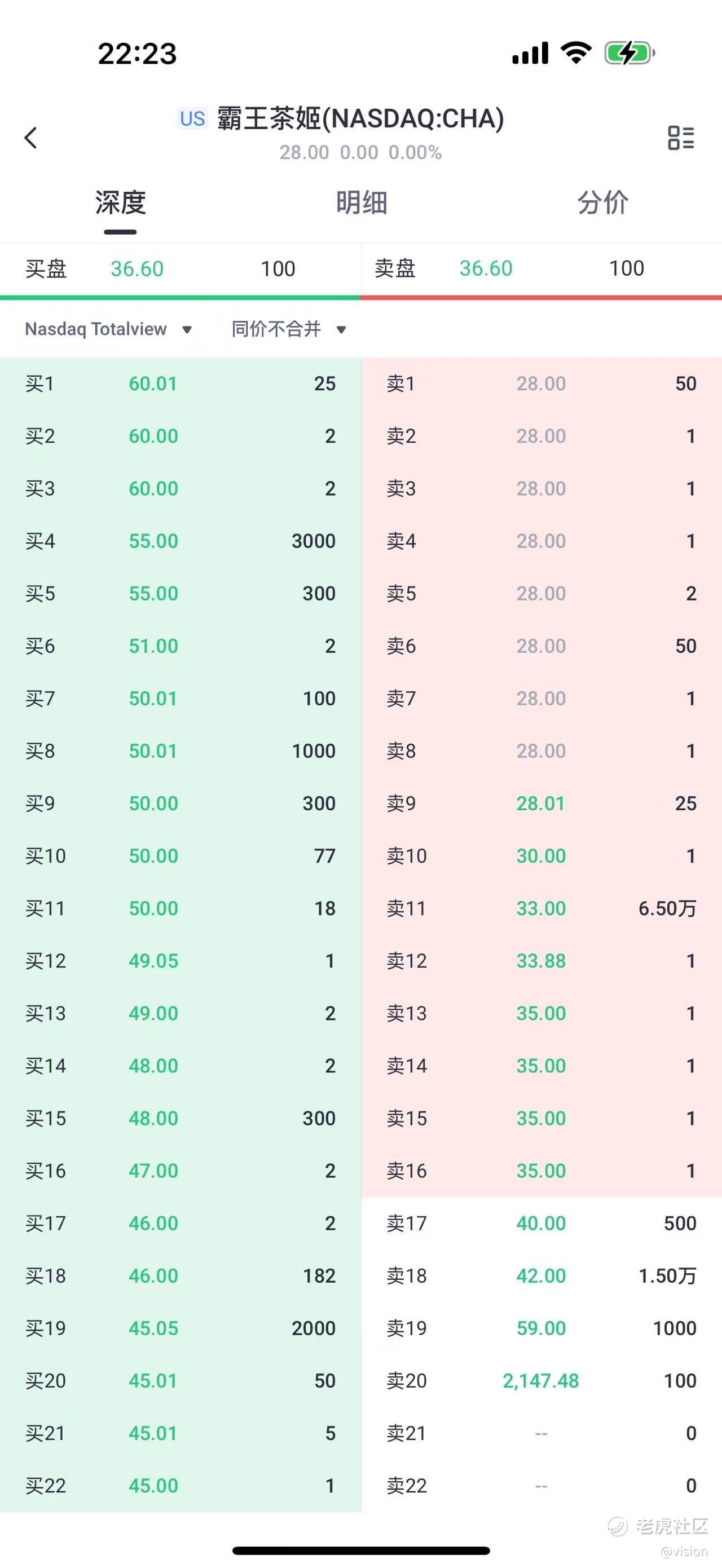This screenshot has width=722, height=1568.
Task: Tap the battery charging icon
Action: [x=629, y=53]
